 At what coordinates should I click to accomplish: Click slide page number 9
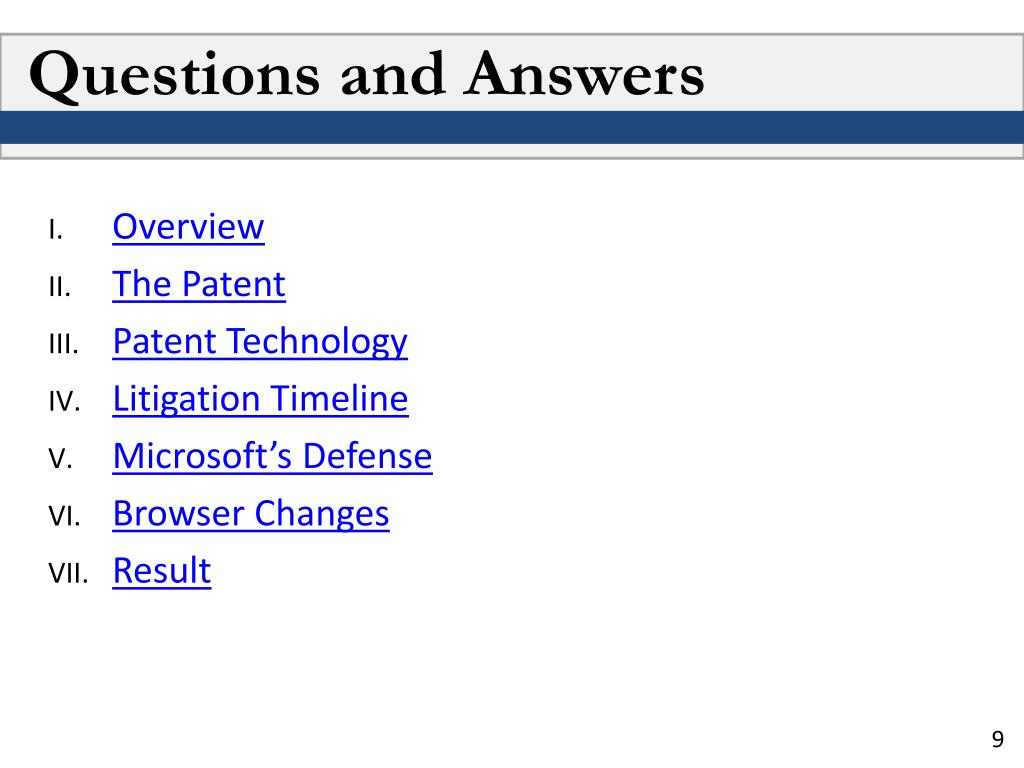pyautogui.click(x=997, y=739)
